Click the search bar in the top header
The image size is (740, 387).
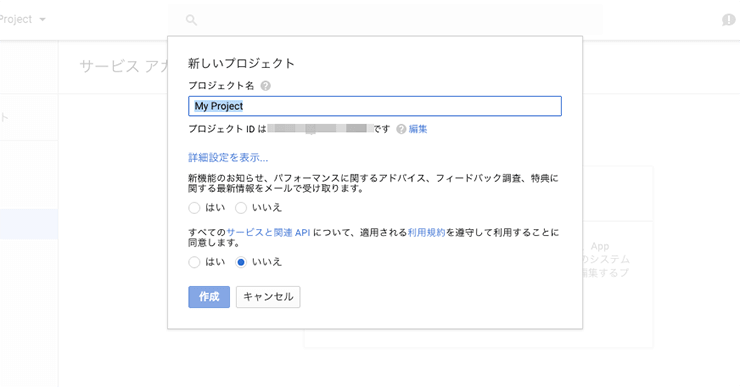385,20
